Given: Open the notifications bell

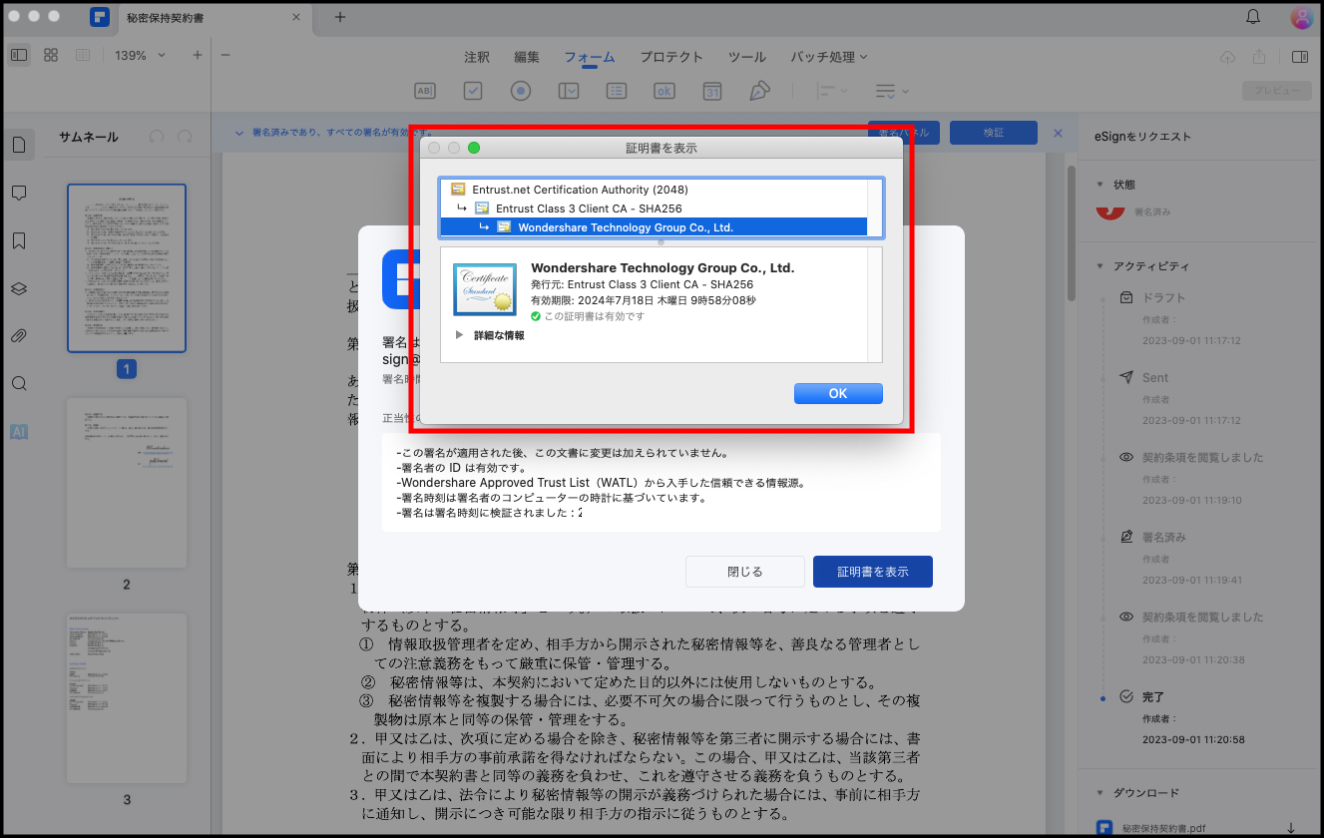Looking at the screenshot, I should 1253,17.
